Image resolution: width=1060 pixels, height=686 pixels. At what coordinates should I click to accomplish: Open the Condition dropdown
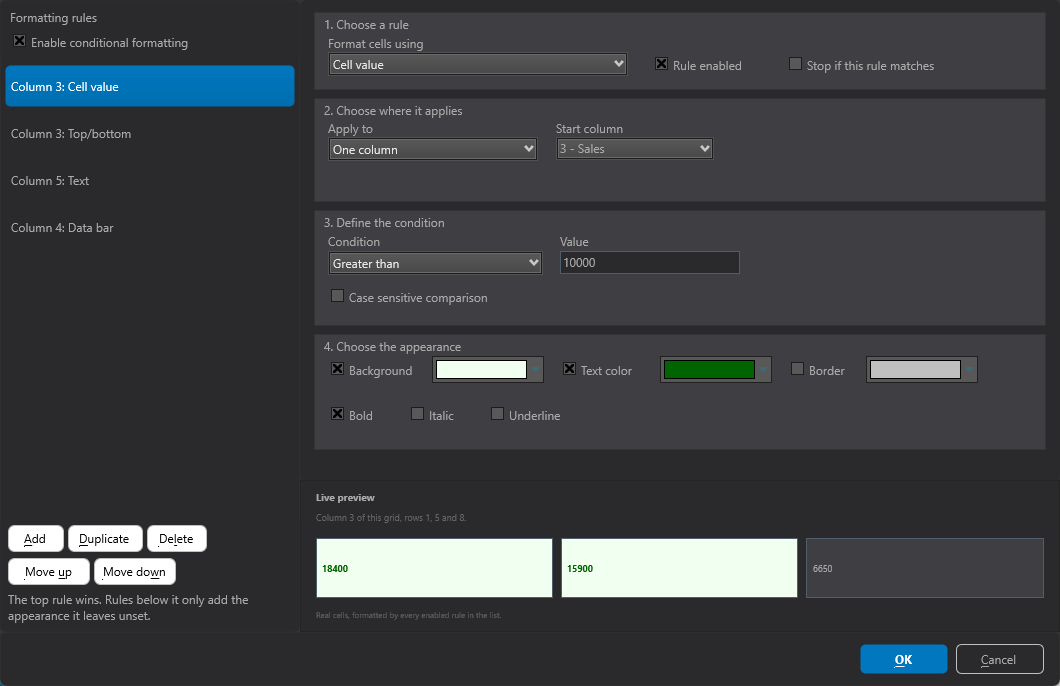tap(435, 263)
